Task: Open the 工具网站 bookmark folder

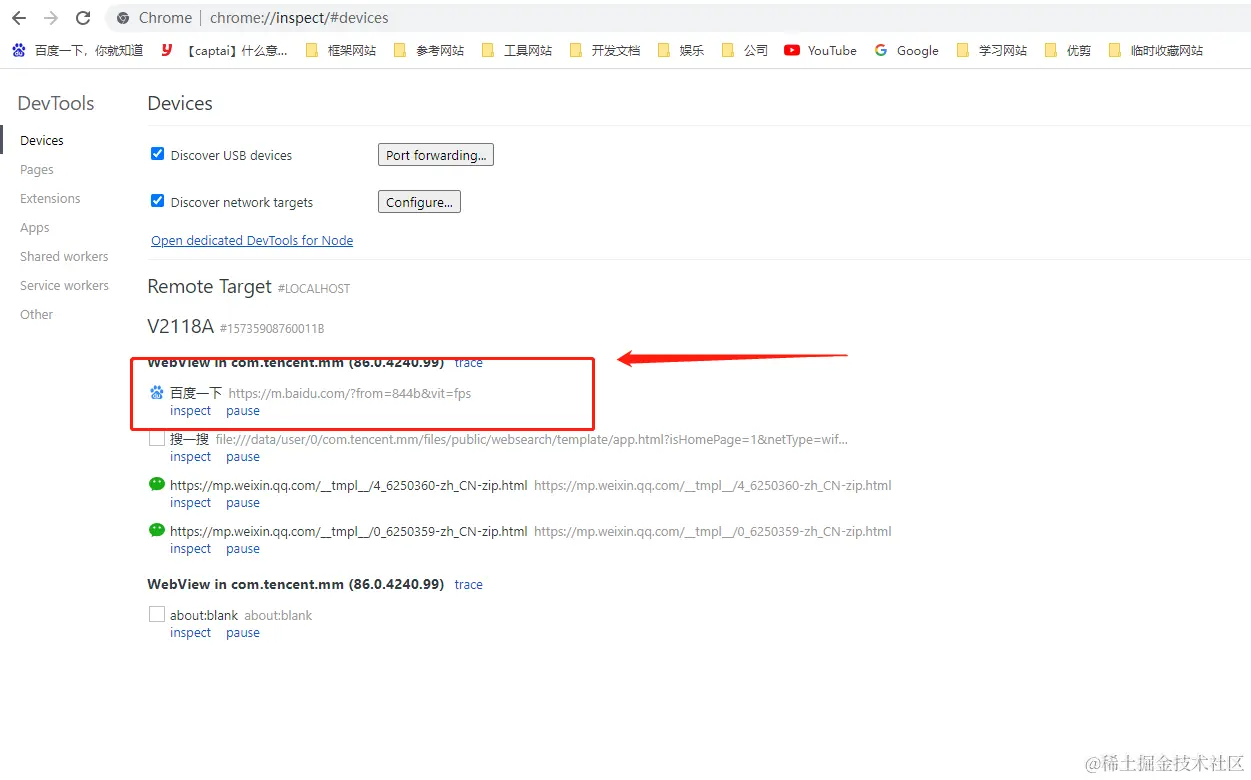Action: (x=517, y=50)
